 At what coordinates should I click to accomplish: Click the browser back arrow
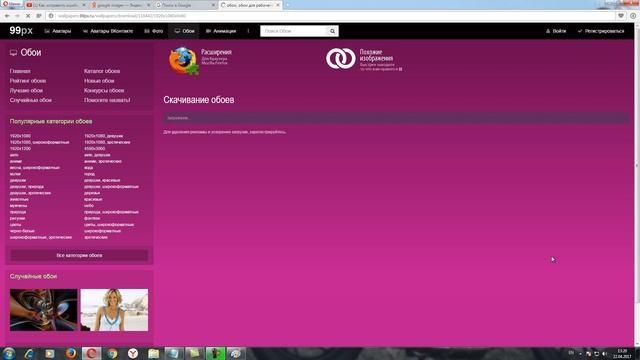coord(7,16)
